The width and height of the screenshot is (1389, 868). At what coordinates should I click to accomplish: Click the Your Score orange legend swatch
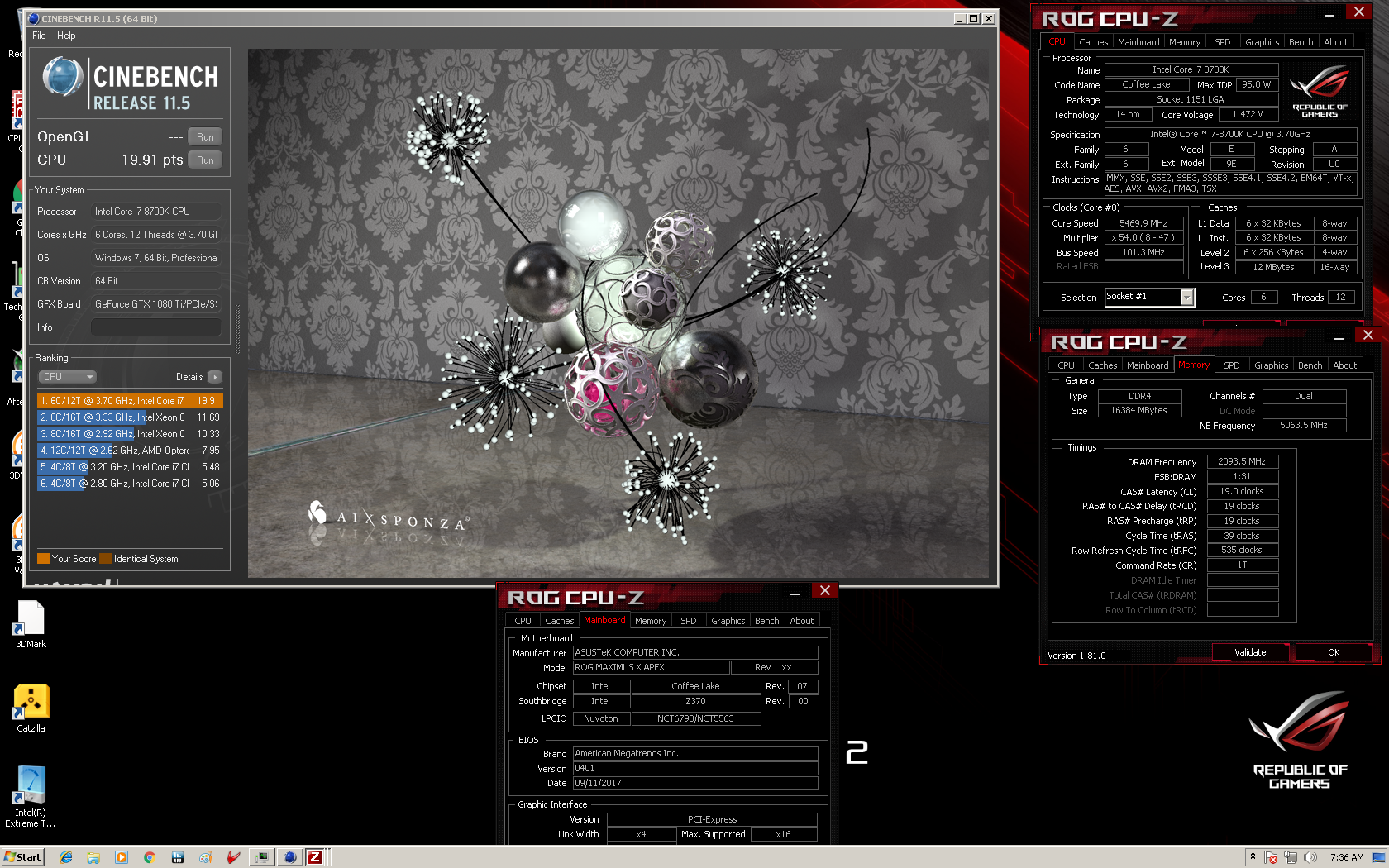(44, 559)
